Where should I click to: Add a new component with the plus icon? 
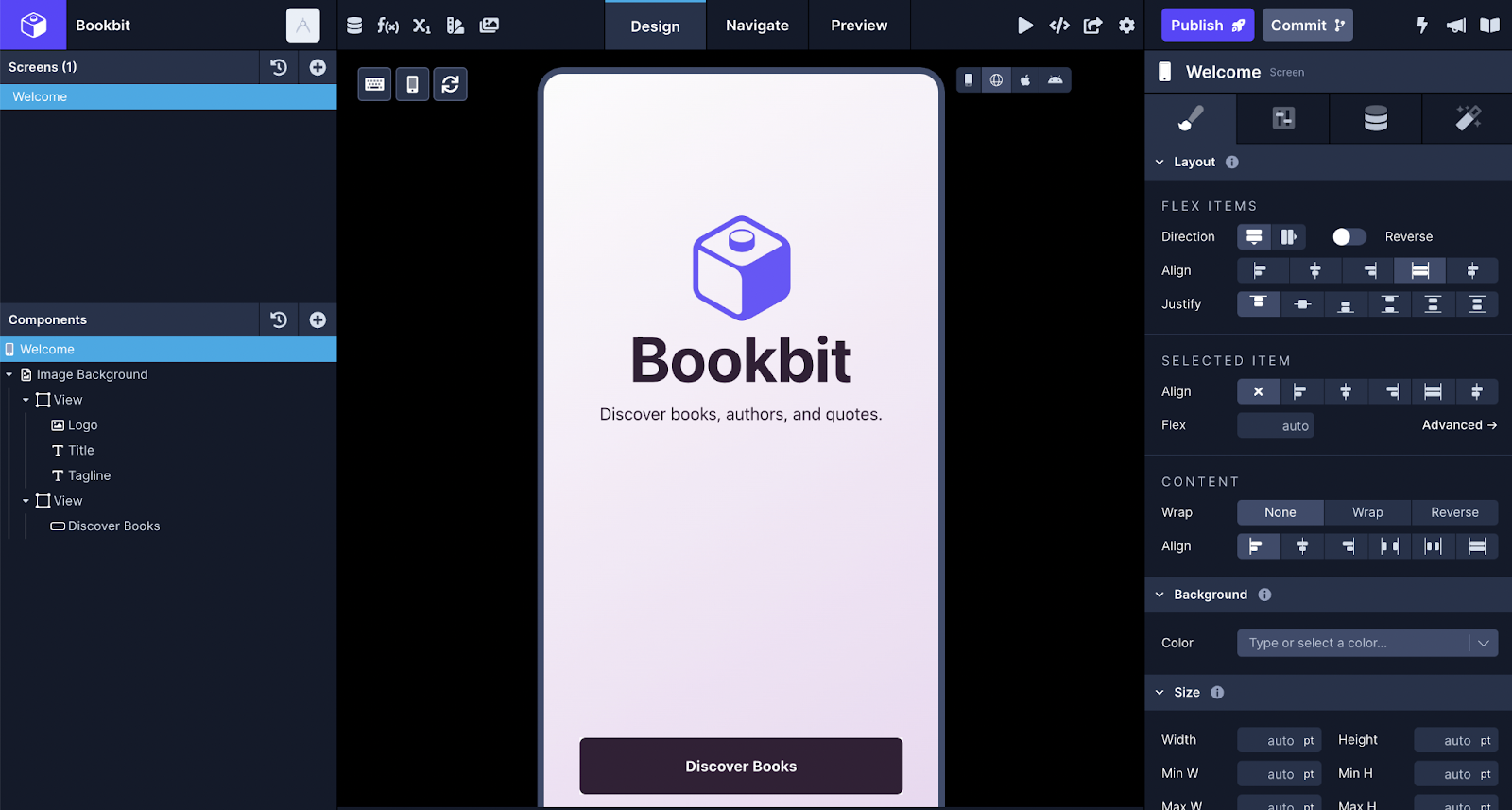click(318, 319)
